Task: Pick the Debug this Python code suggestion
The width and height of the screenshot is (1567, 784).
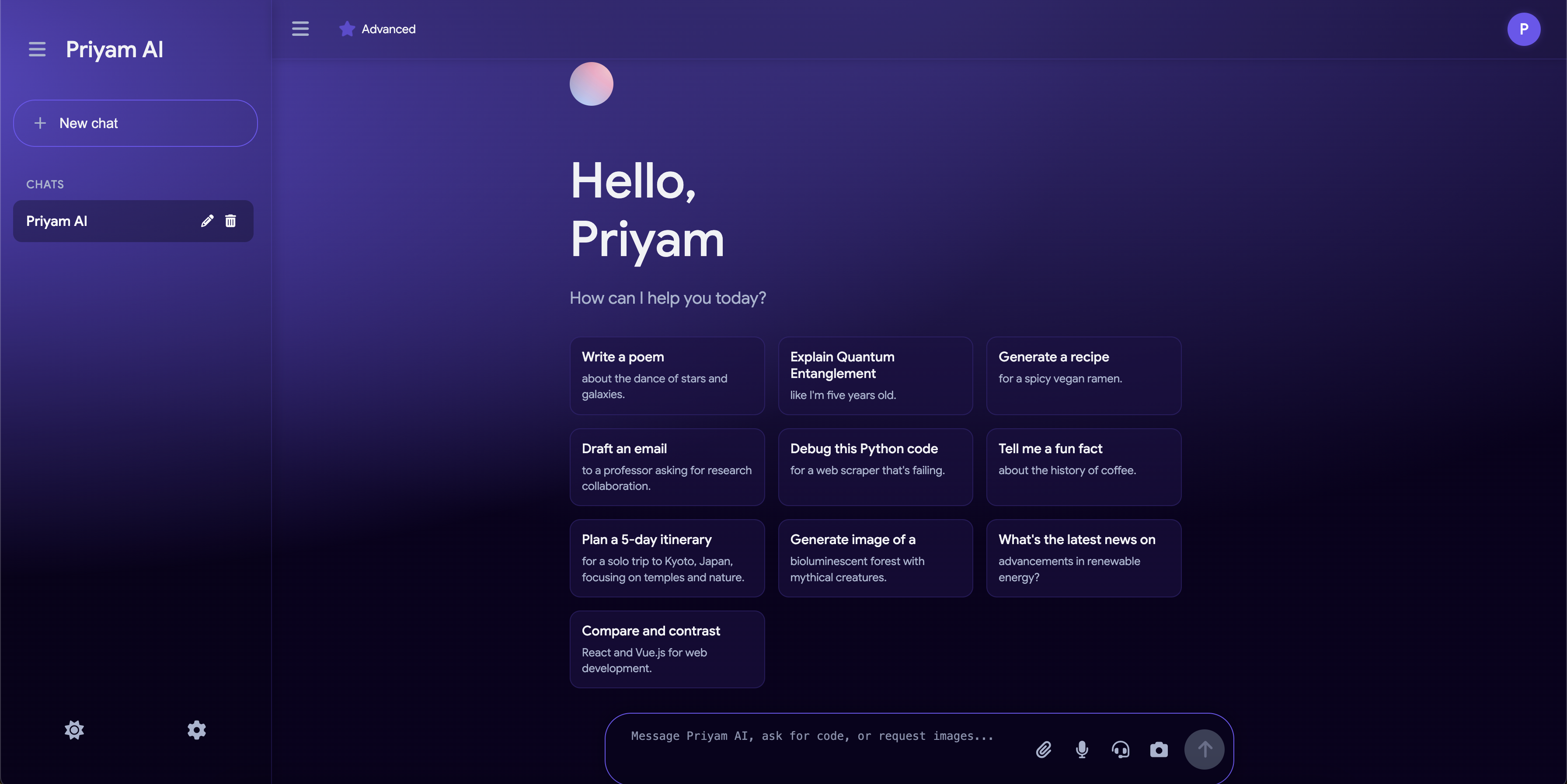Action: (x=875, y=466)
